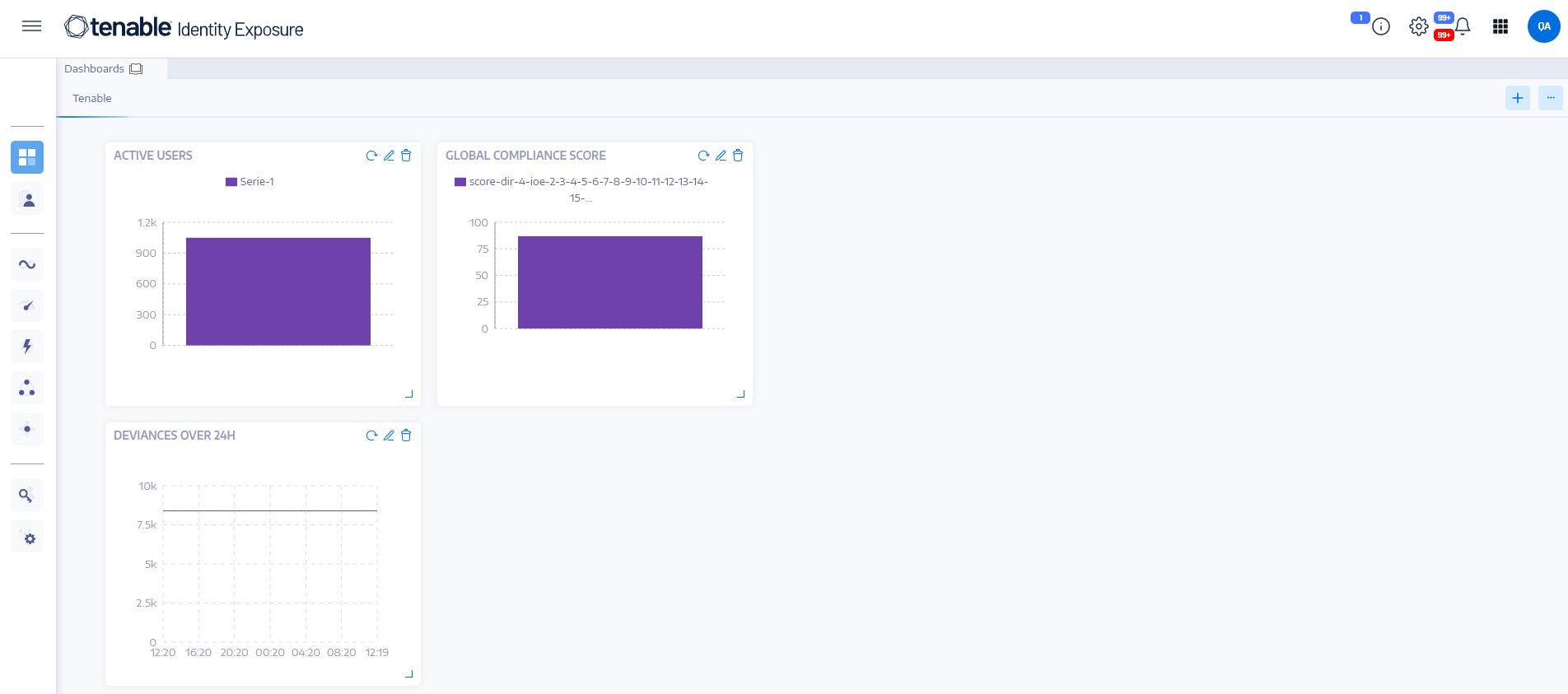Delete the Deviances Over 24H widget
Image resolution: width=1568 pixels, height=694 pixels.
click(x=406, y=435)
